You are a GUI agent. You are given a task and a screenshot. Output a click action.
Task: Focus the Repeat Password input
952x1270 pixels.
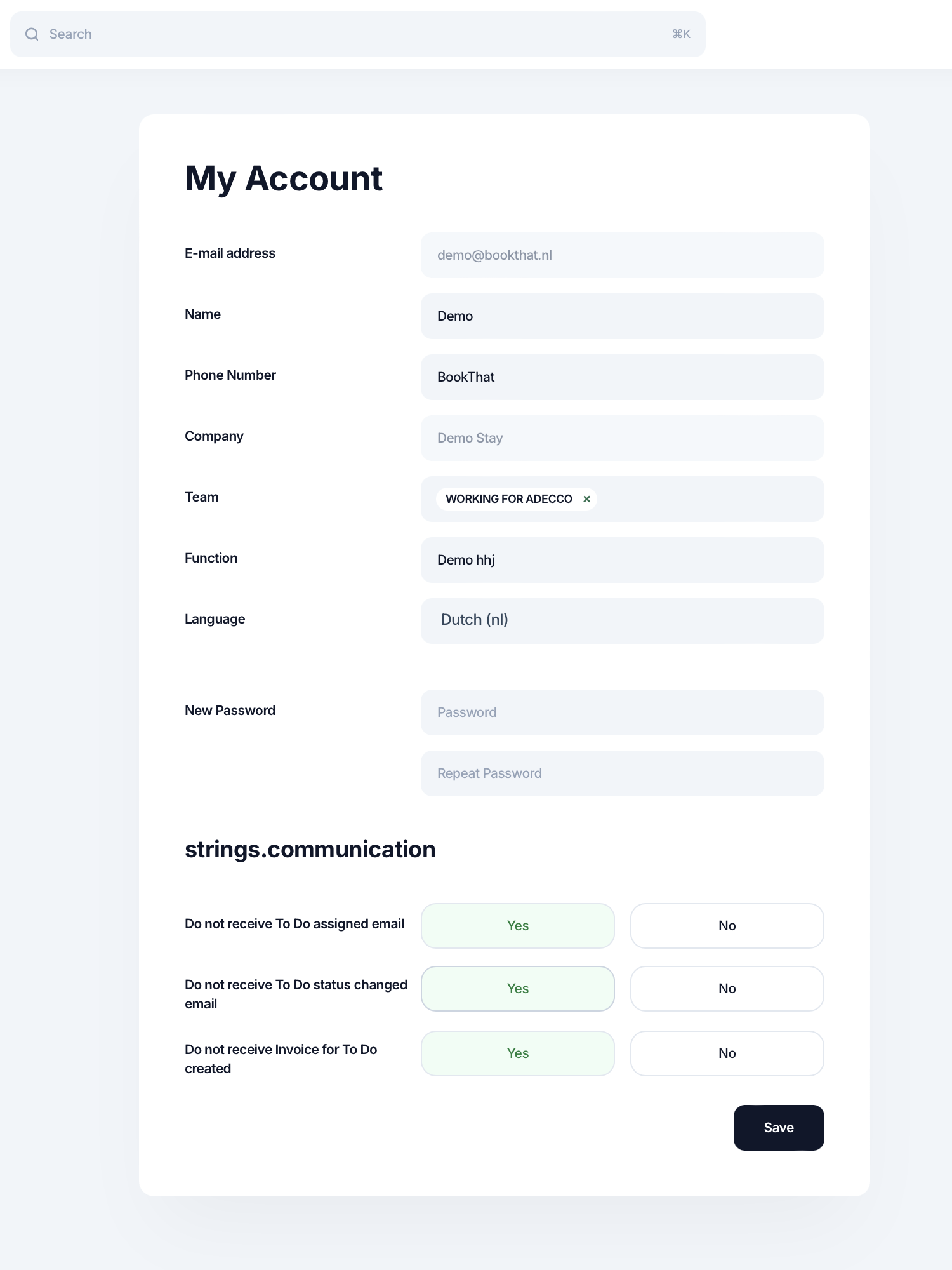click(622, 773)
